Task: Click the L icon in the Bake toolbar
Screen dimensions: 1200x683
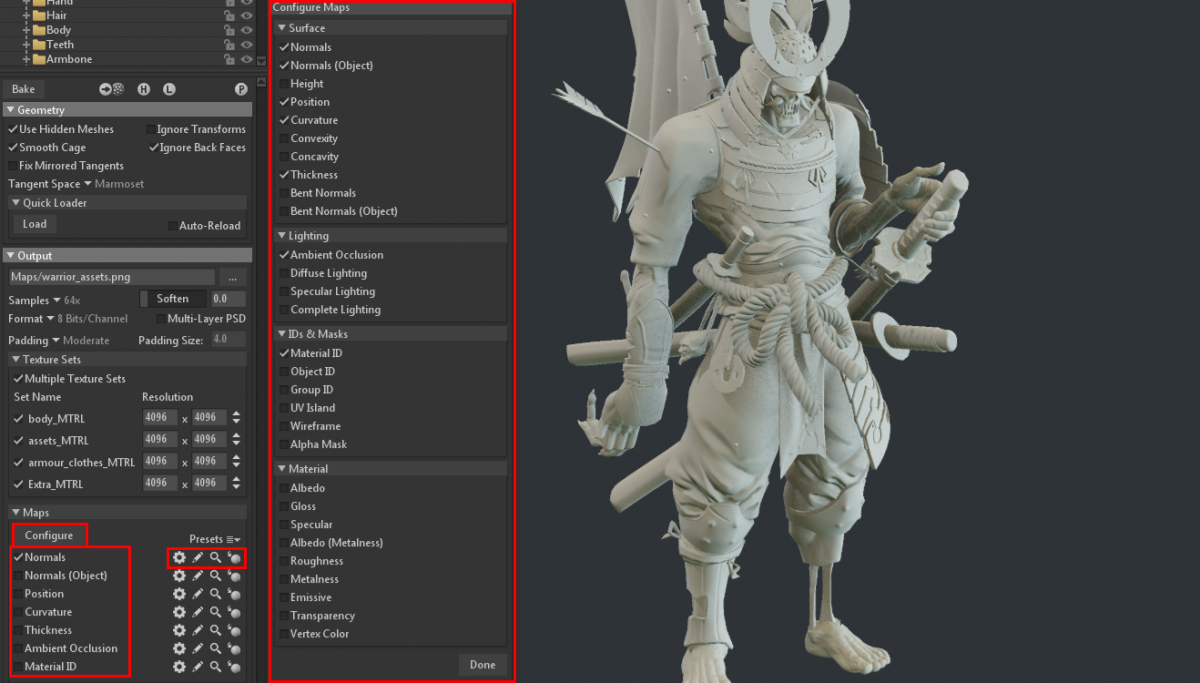Action: tap(169, 89)
